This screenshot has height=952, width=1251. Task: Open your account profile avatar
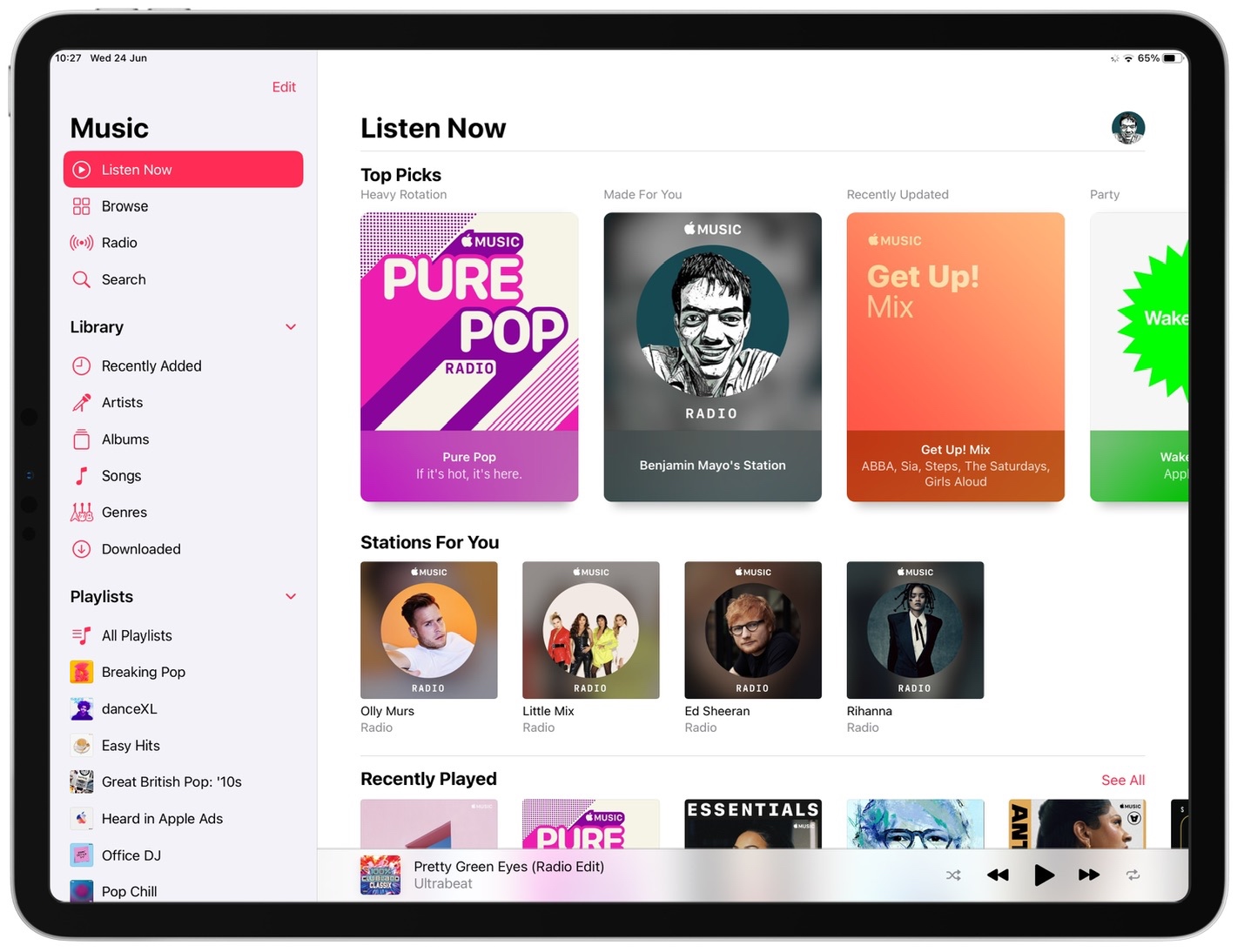1128,127
